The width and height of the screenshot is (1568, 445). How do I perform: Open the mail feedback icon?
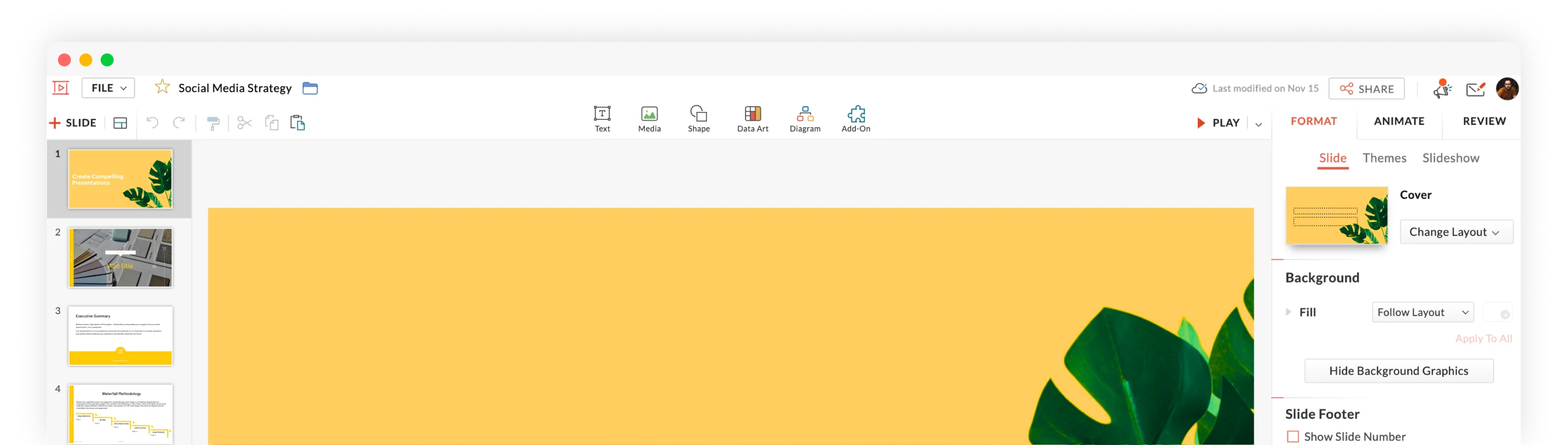coord(1476,90)
